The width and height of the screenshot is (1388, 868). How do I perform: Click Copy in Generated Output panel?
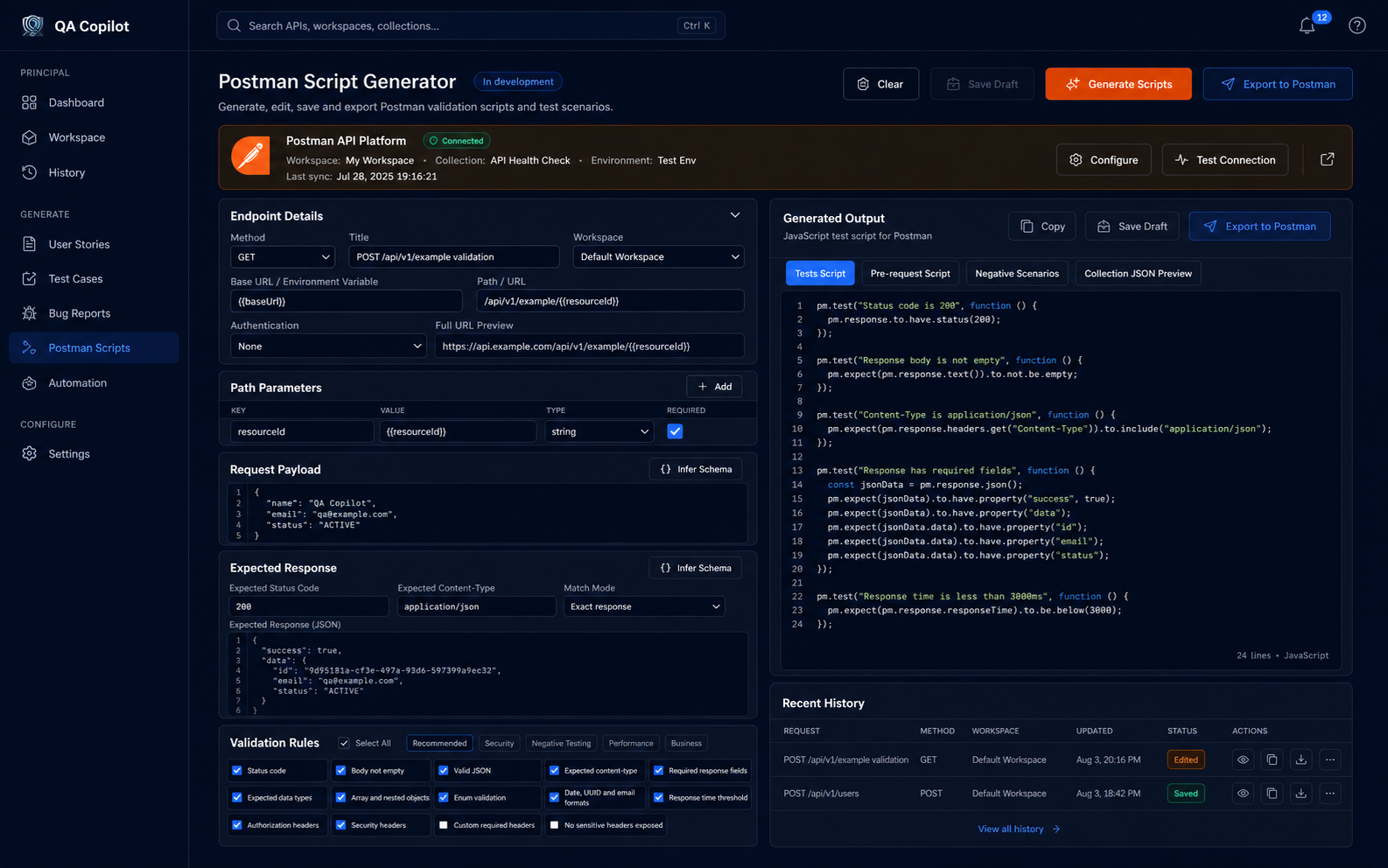click(x=1042, y=227)
